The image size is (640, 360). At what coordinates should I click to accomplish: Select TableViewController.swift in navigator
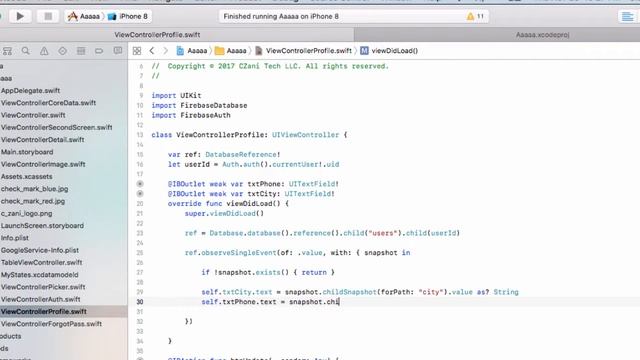point(41,262)
